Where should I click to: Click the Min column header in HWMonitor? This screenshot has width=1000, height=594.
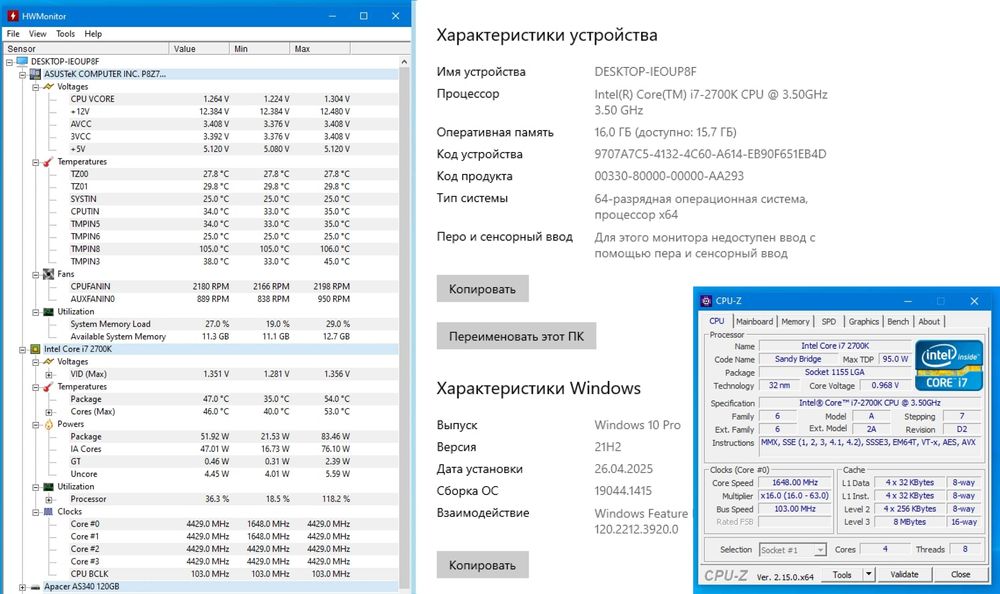pyautogui.click(x=260, y=48)
